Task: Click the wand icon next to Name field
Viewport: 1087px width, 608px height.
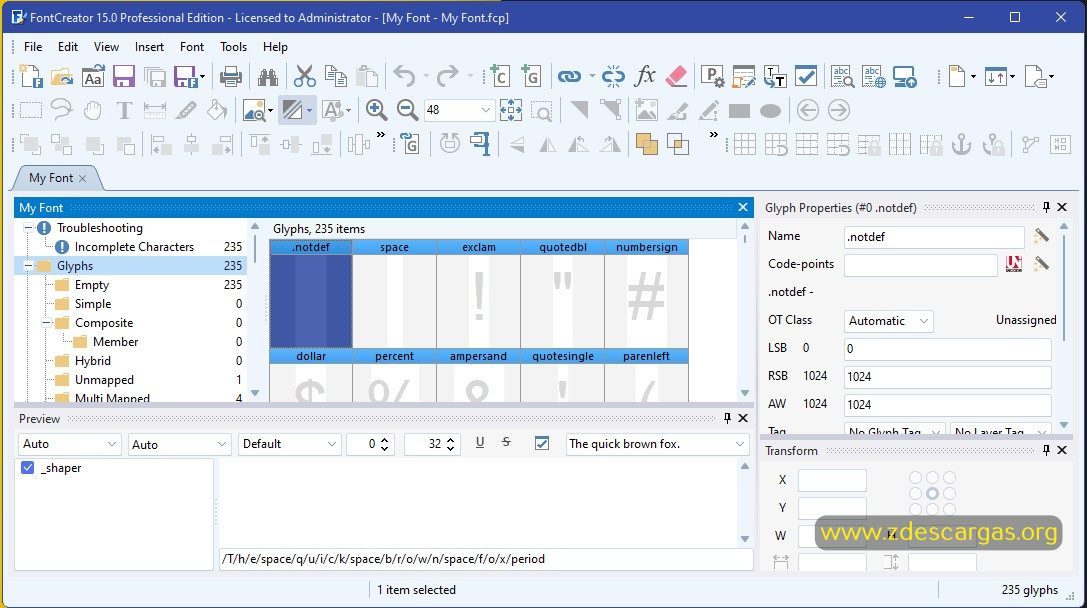Action: [1041, 236]
